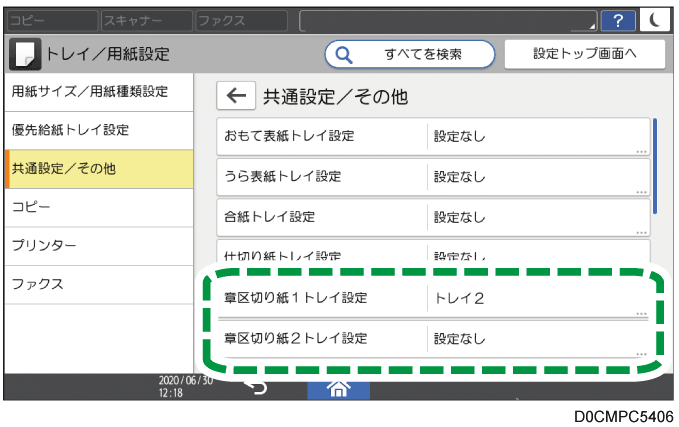This screenshot has height=427, width=679.
Task: Select コピー function key at top
Action: [x=52, y=20]
